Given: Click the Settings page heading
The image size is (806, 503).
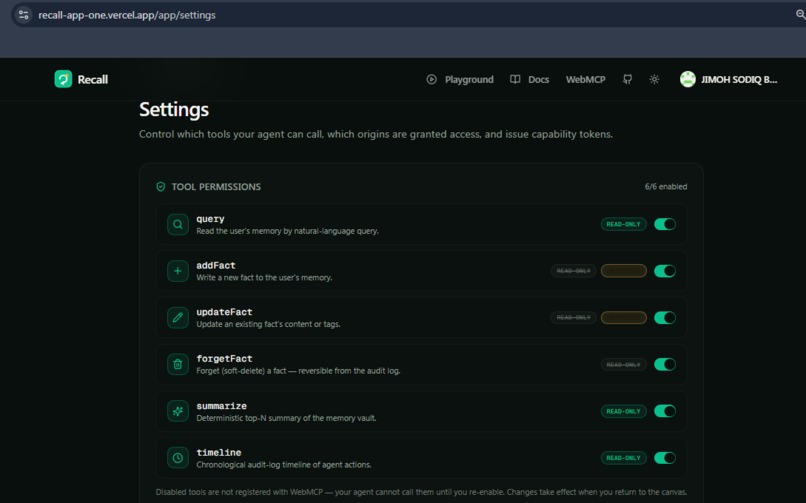Looking at the screenshot, I should click(x=174, y=109).
